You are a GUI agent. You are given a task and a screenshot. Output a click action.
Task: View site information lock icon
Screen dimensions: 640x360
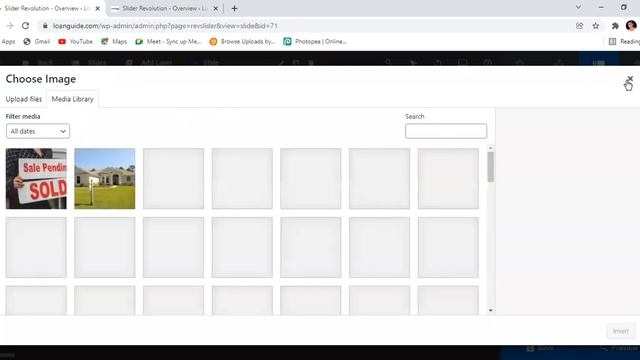45,26
